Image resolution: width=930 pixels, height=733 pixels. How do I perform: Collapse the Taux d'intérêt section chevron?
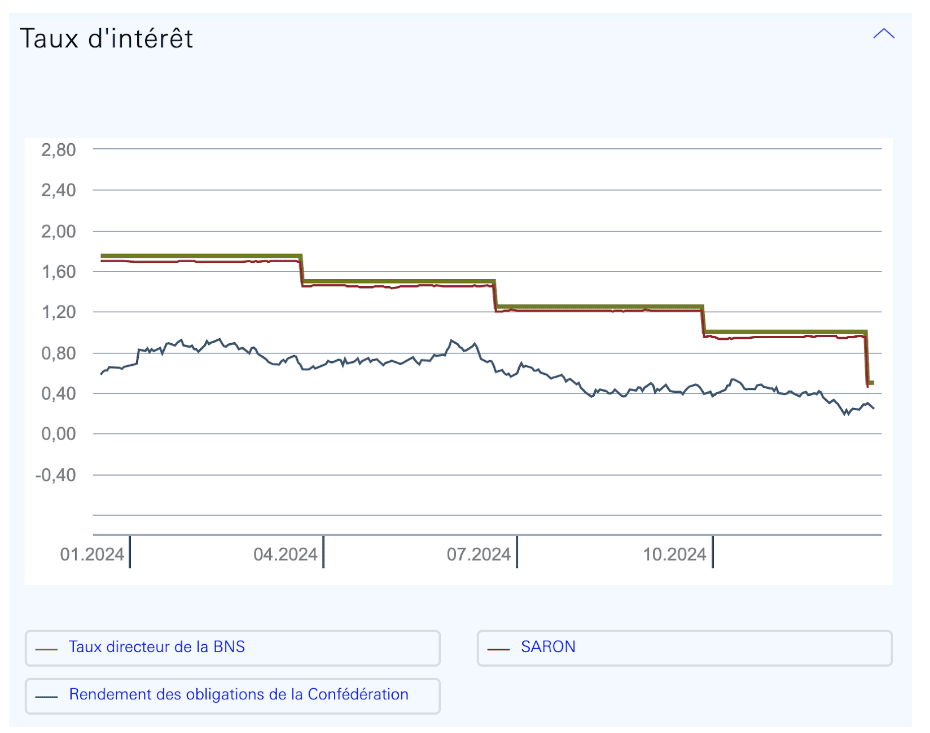pyautogui.click(x=883, y=34)
